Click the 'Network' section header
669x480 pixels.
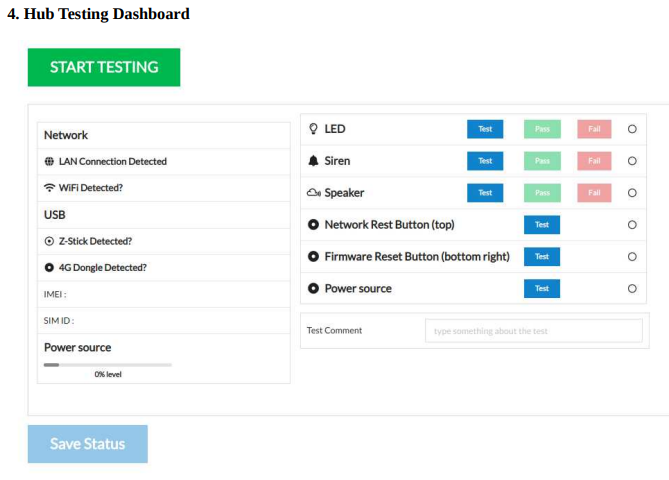click(66, 135)
